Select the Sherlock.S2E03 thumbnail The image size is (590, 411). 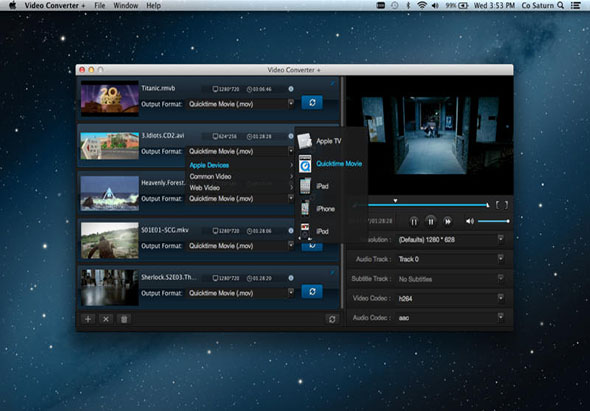[109, 287]
